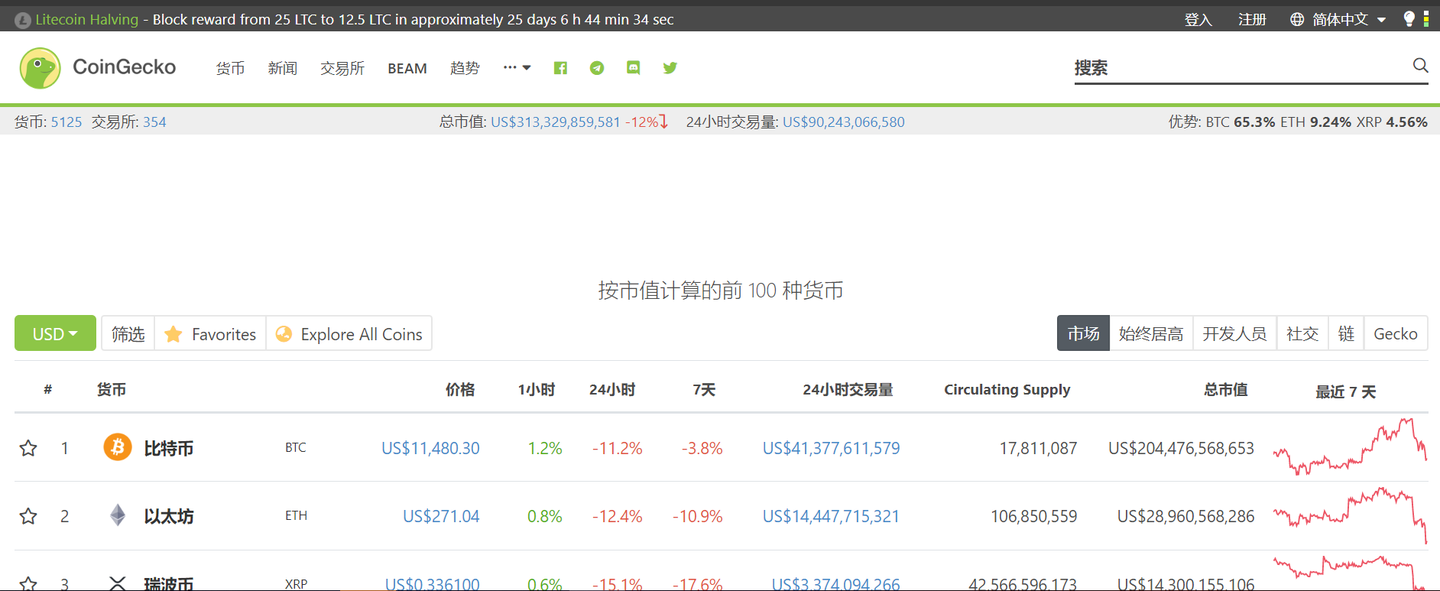This screenshot has height=591, width=1440.
Task: Open the 比特币 coin name link
Action: point(168,448)
